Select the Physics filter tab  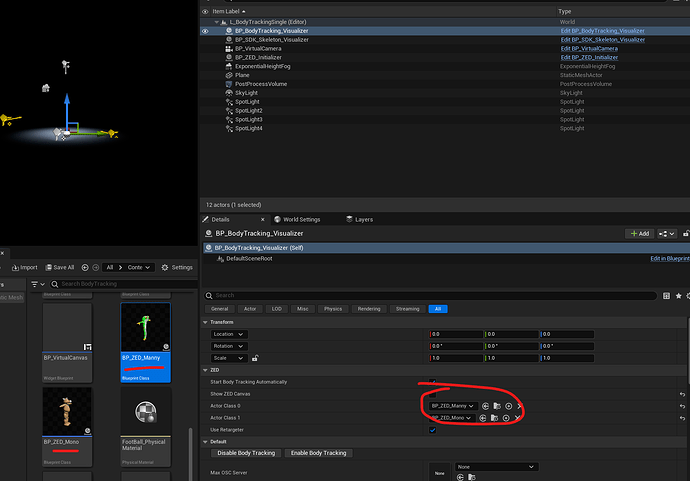(333, 309)
